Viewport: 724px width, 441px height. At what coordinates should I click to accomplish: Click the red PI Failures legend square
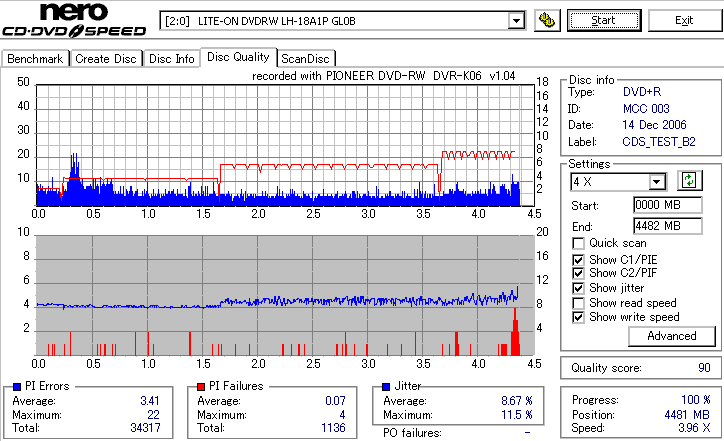(x=201, y=387)
